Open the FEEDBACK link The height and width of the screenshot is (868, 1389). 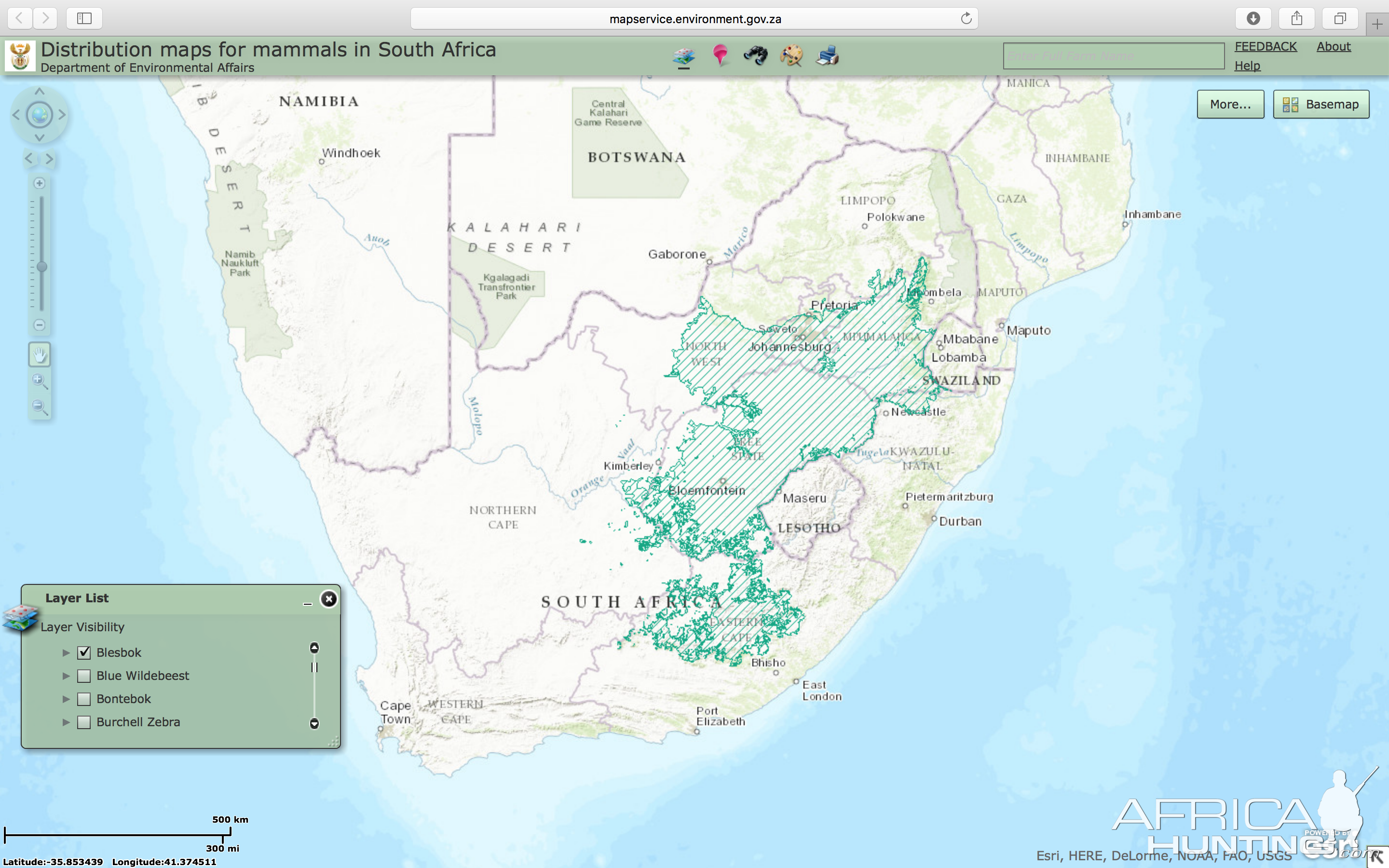[1266, 46]
